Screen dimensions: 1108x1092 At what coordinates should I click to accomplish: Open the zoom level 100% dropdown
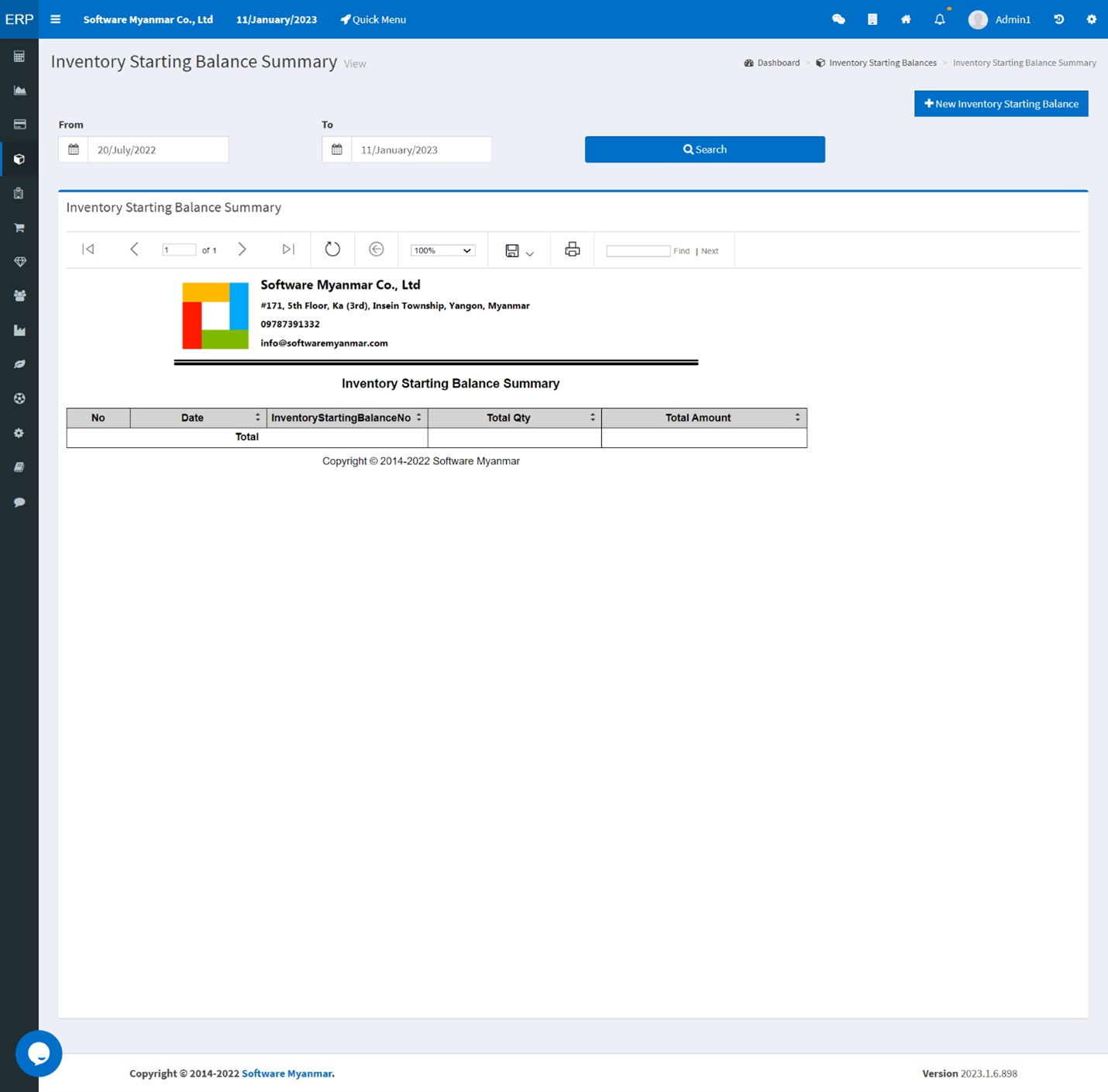click(x=442, y=250)
